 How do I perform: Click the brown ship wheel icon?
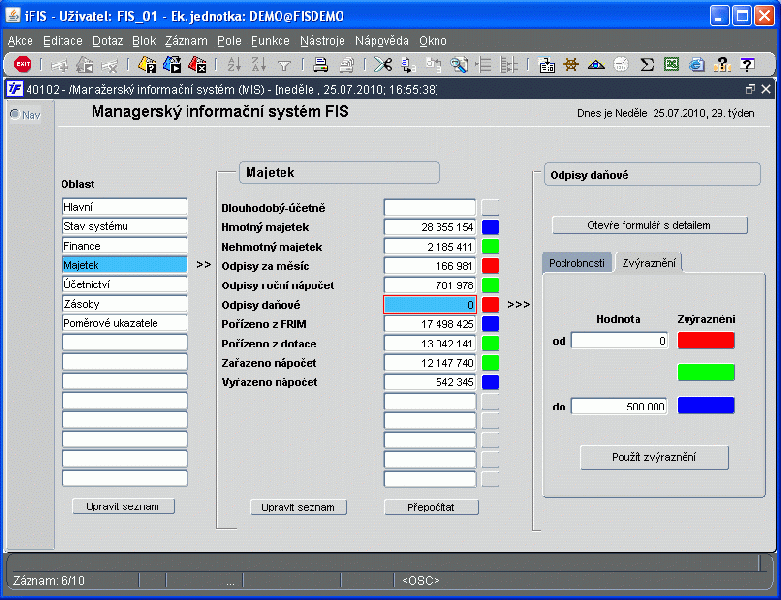click(x=571, y=64)
